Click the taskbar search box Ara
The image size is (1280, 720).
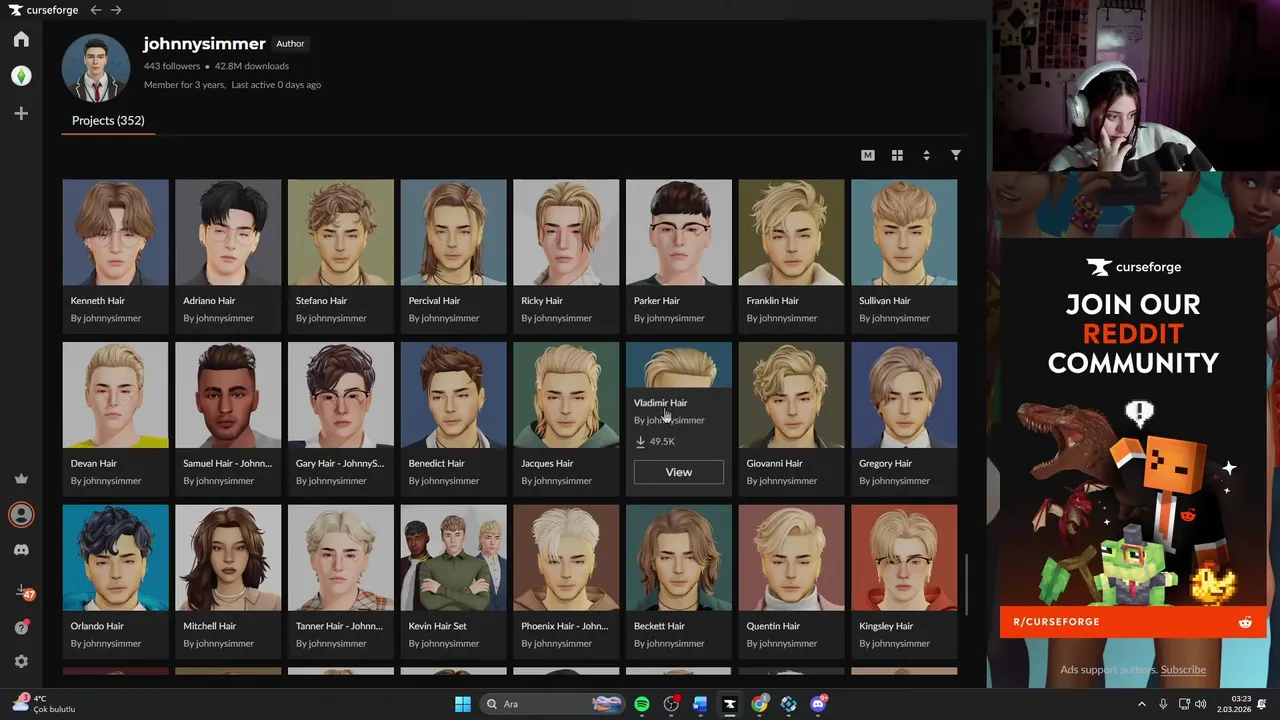pyautogui.click(x=552, y=704)
